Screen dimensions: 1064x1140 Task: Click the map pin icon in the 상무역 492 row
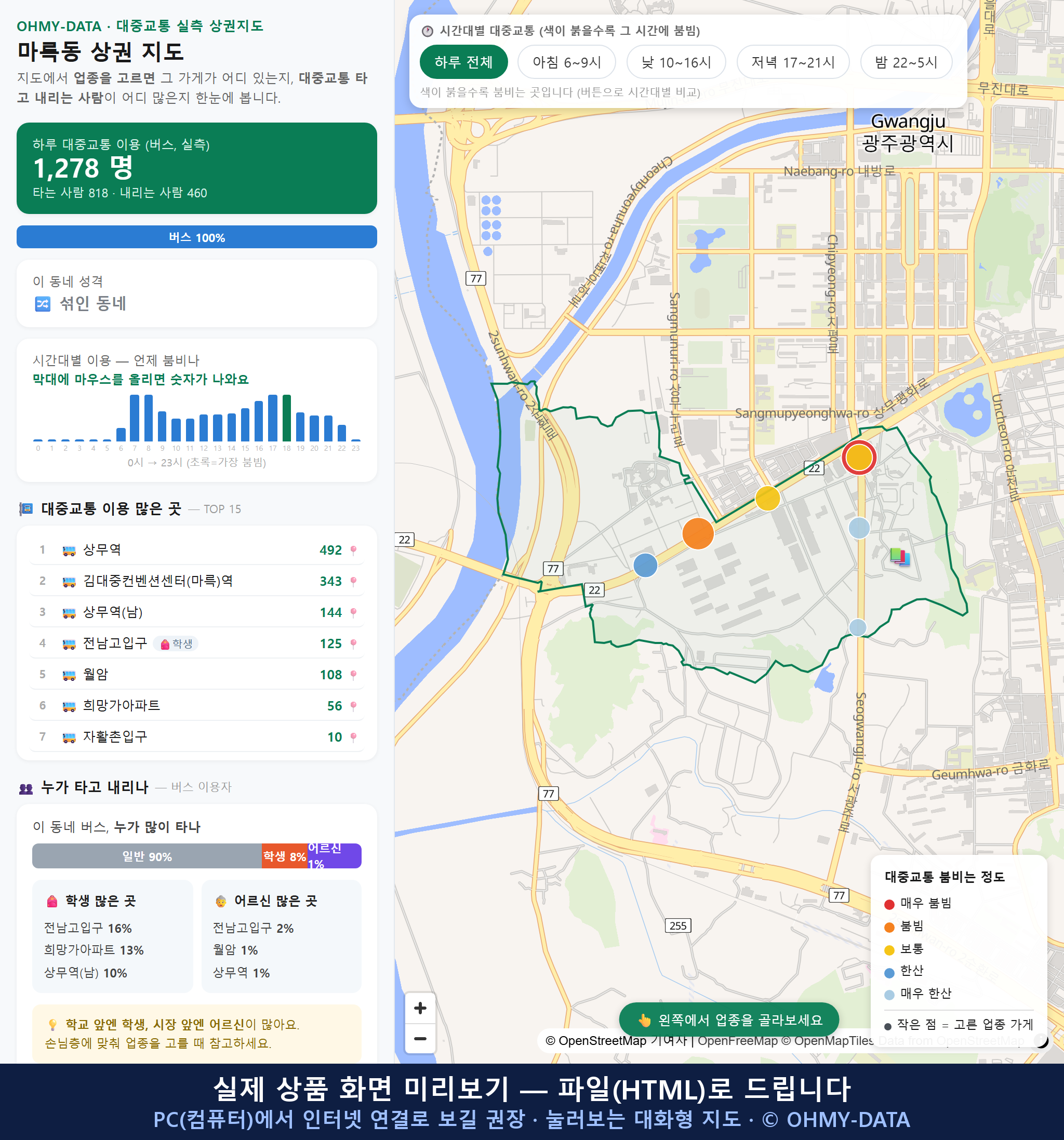(x=353, y=551)
